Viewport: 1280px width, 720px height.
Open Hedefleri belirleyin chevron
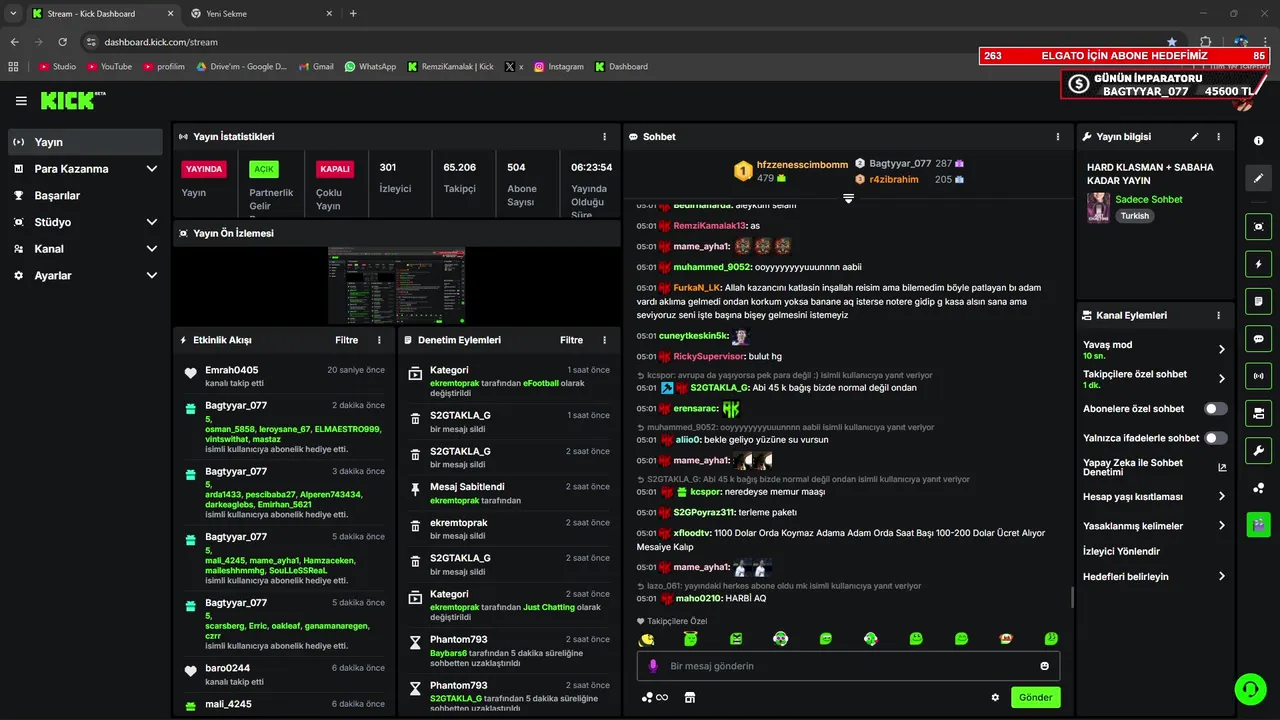[x=1221, y=577]
